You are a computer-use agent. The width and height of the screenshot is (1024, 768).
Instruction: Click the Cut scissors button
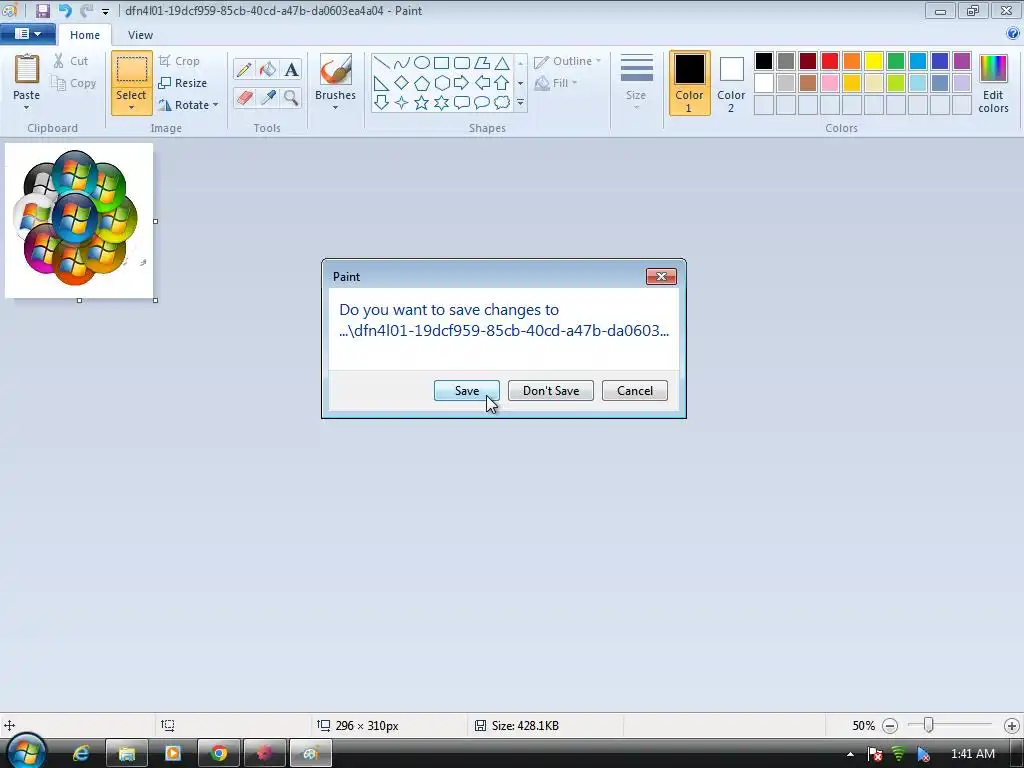(x=71, y=61)
